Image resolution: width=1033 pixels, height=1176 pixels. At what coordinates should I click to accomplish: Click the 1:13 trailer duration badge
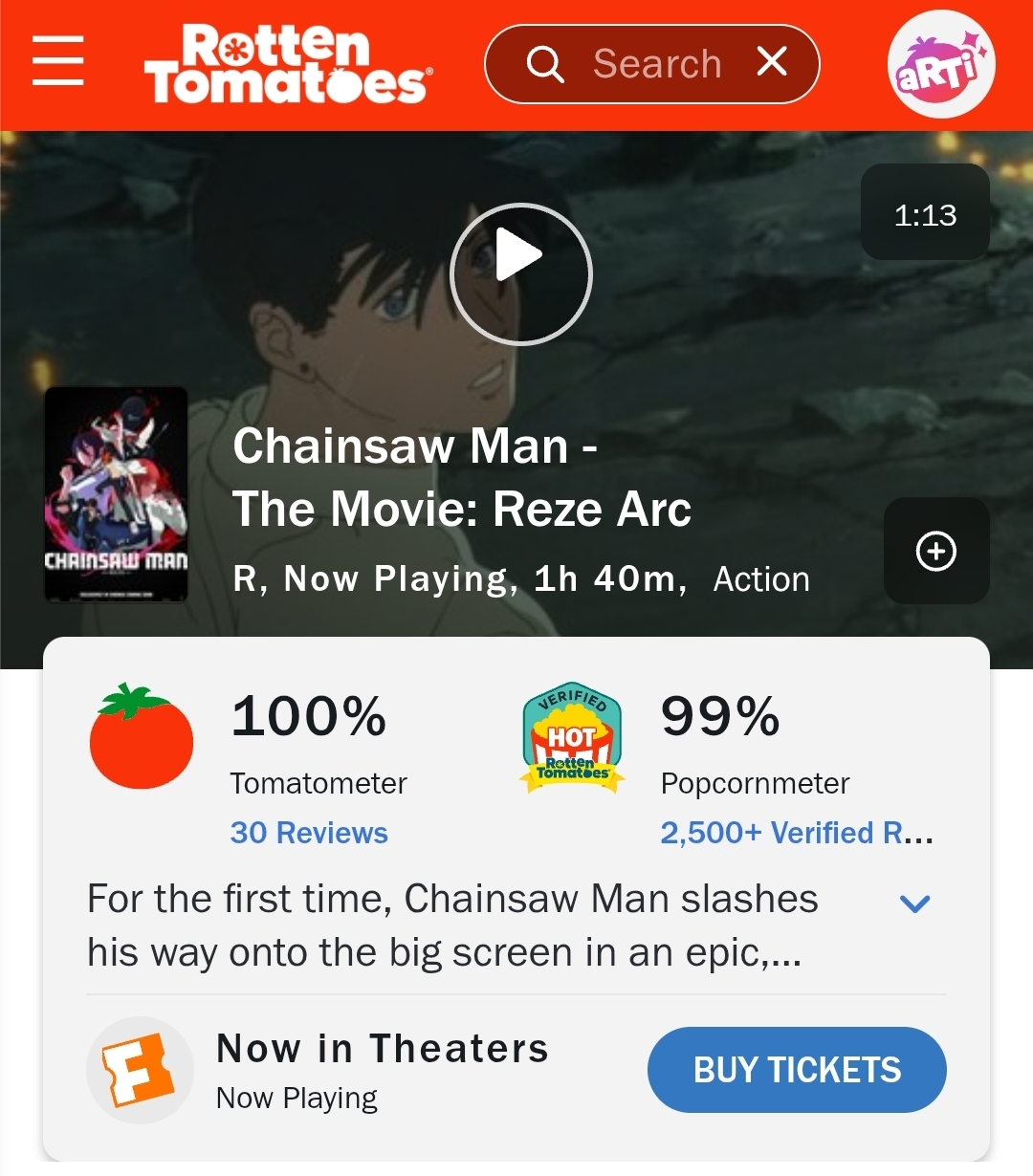pyautogui.click(x=925, y=214)
